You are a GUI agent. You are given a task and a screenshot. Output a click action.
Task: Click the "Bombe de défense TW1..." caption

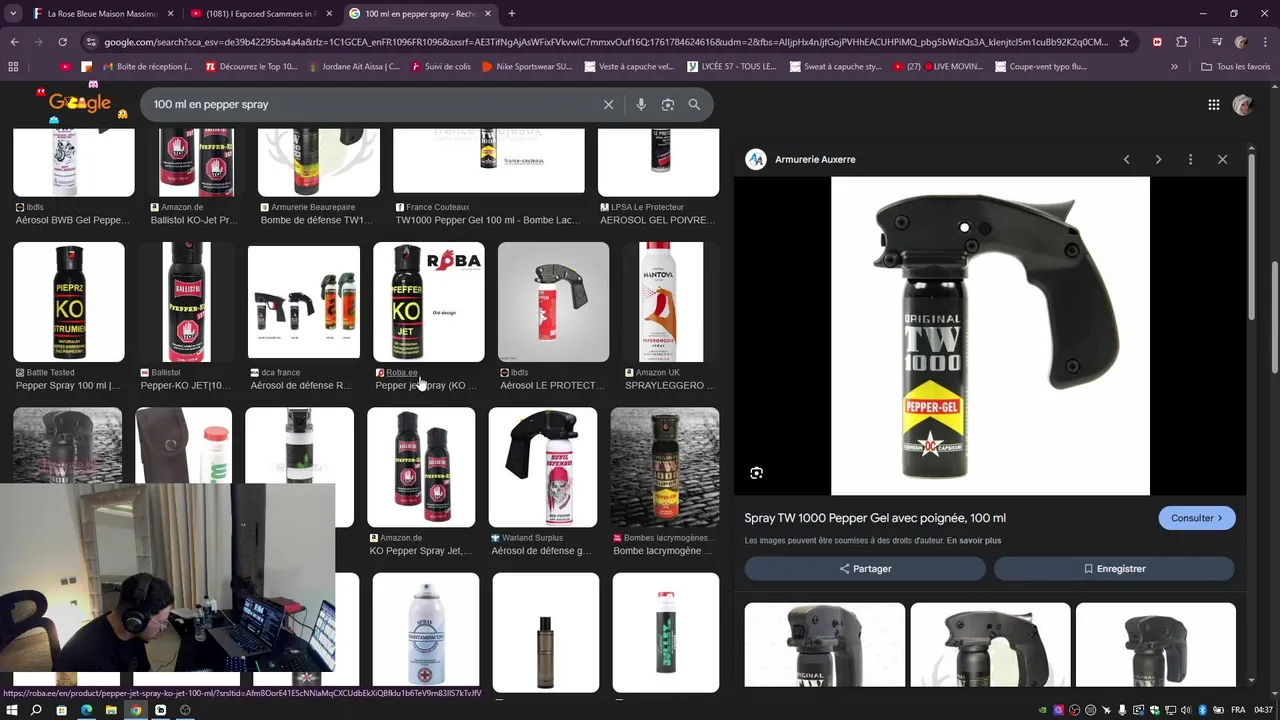click(317, 220)
